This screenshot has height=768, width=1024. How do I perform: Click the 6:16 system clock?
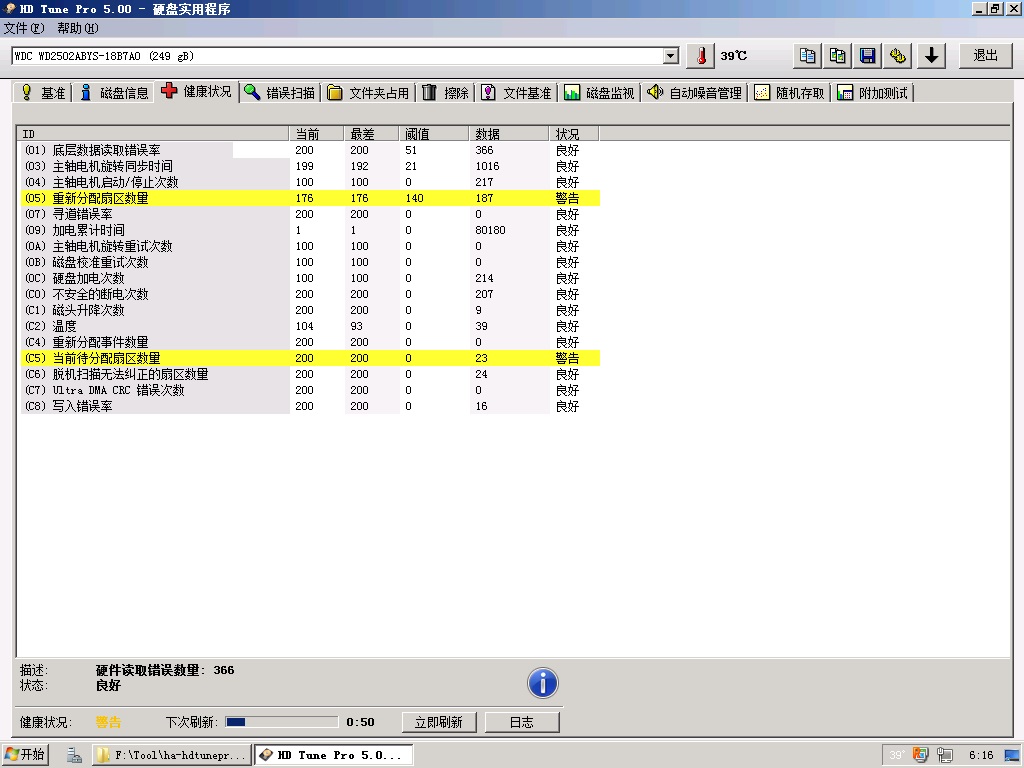point(981,756)
